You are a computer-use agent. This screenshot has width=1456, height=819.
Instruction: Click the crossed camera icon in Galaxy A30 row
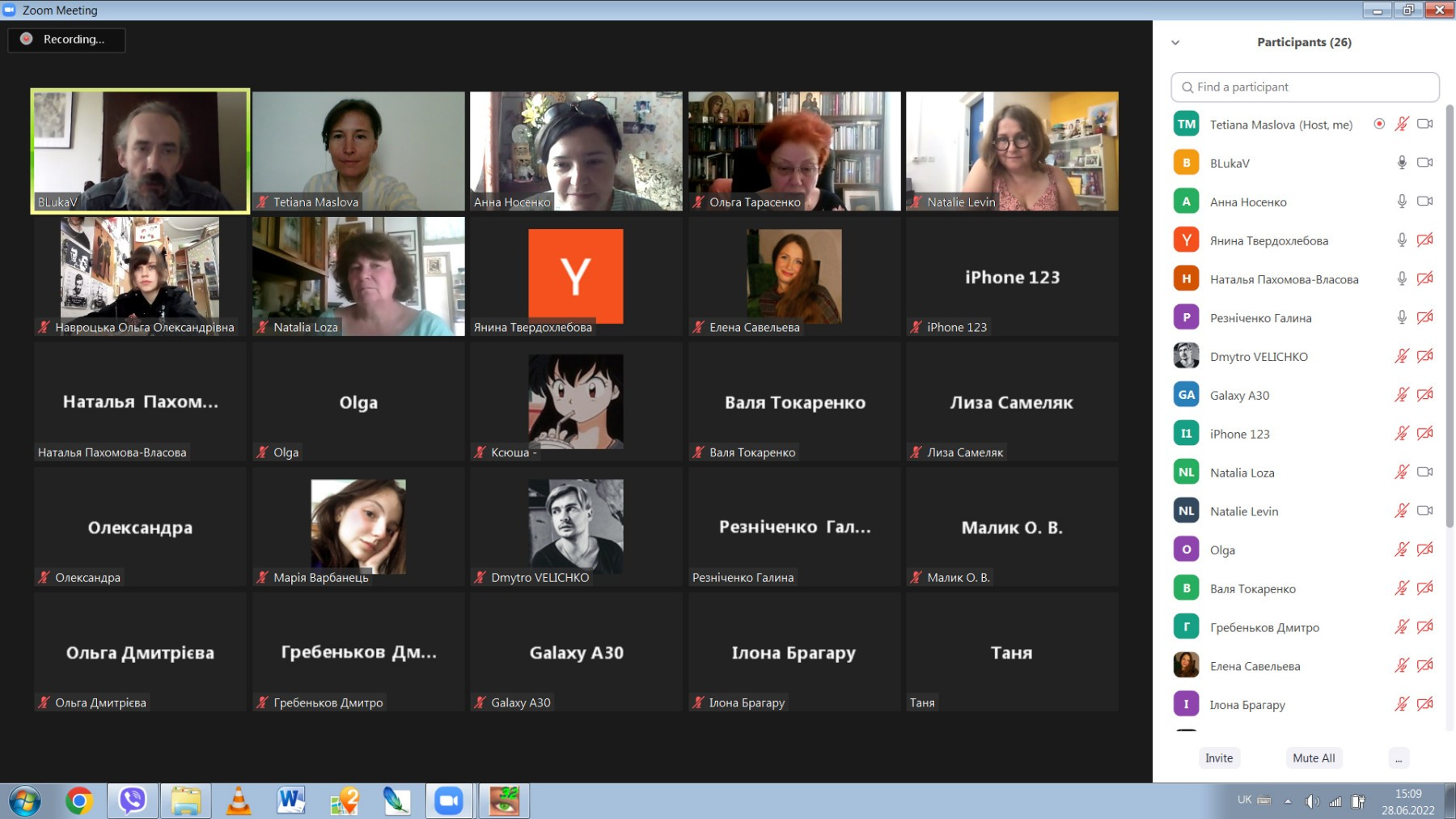(x=1425, y=394)
